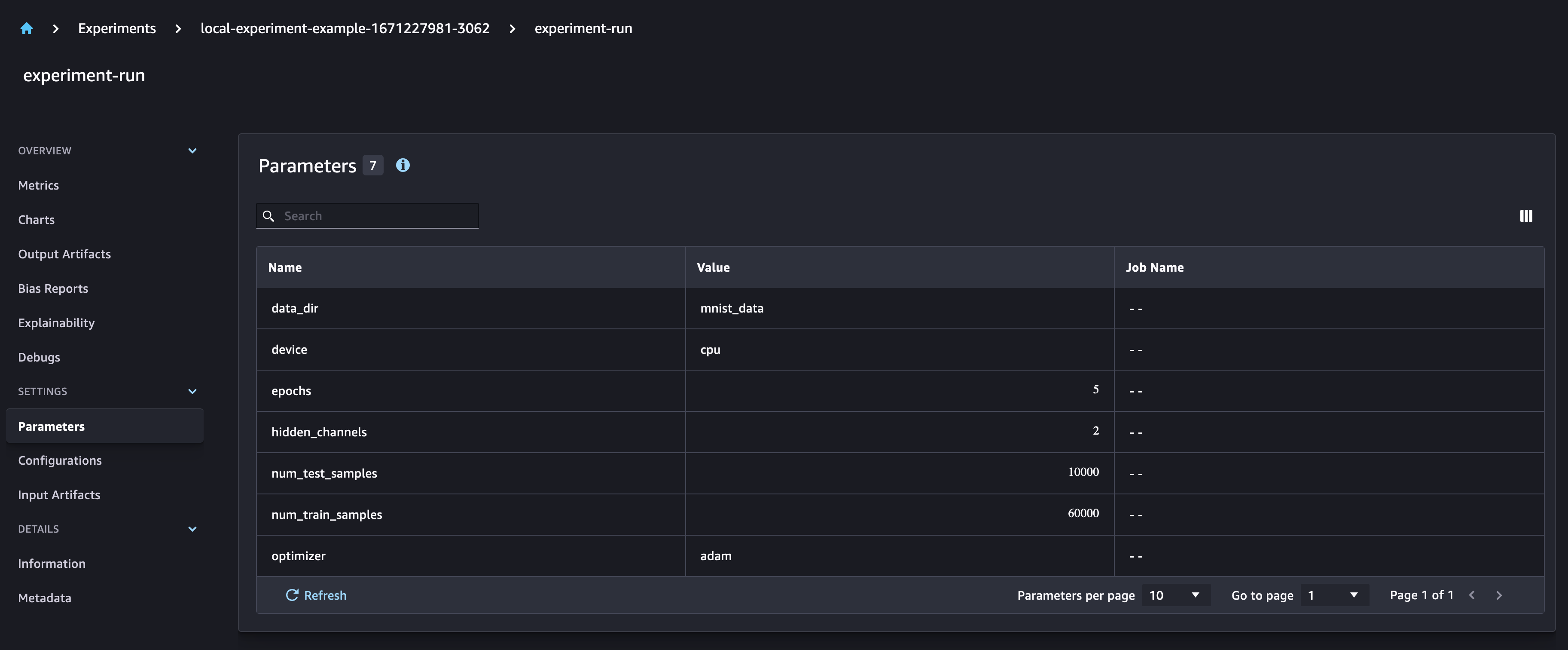Focus the parameter Search field

coord(368,216)
